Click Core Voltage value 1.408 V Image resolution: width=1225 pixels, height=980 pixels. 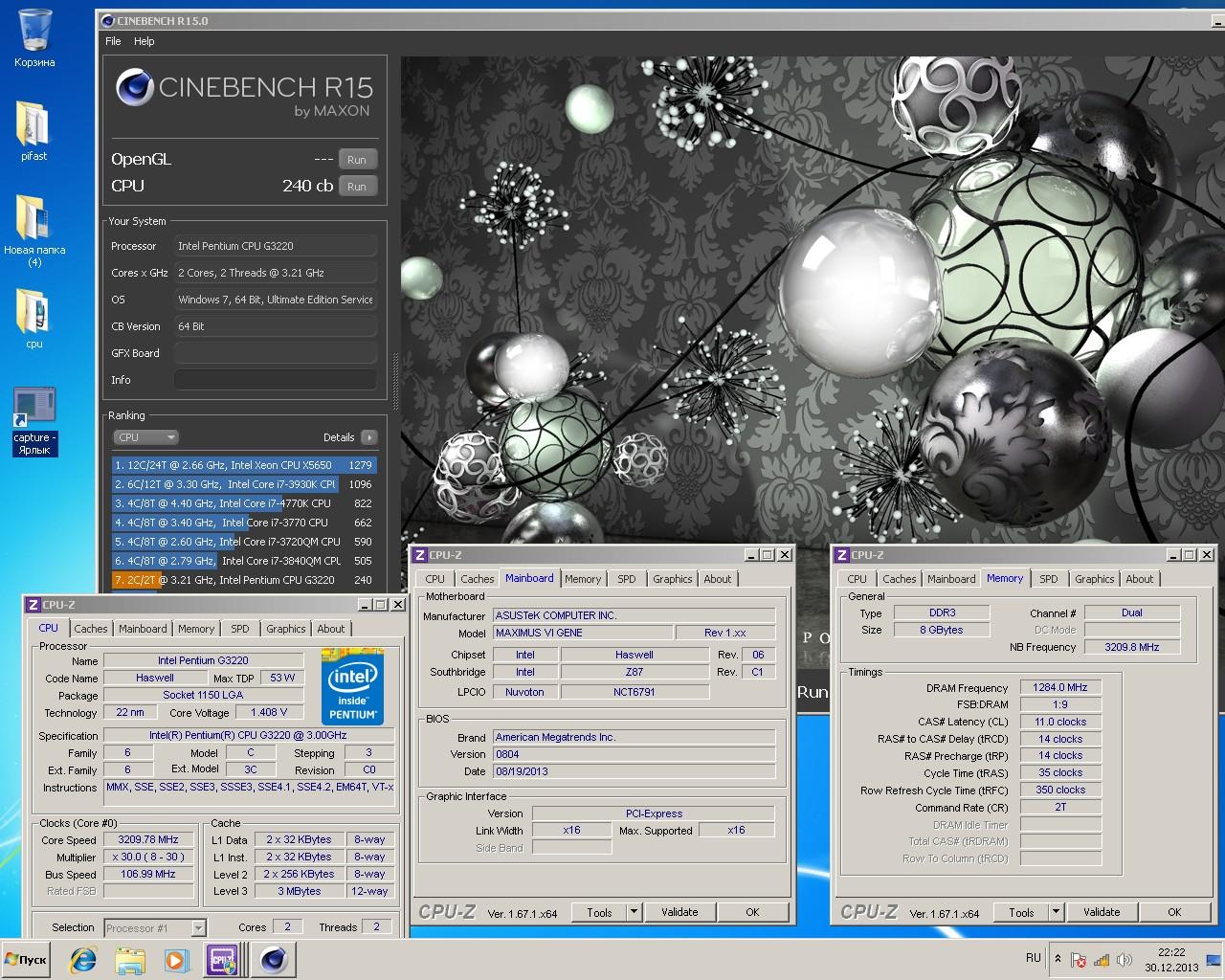tap(268, 712)
